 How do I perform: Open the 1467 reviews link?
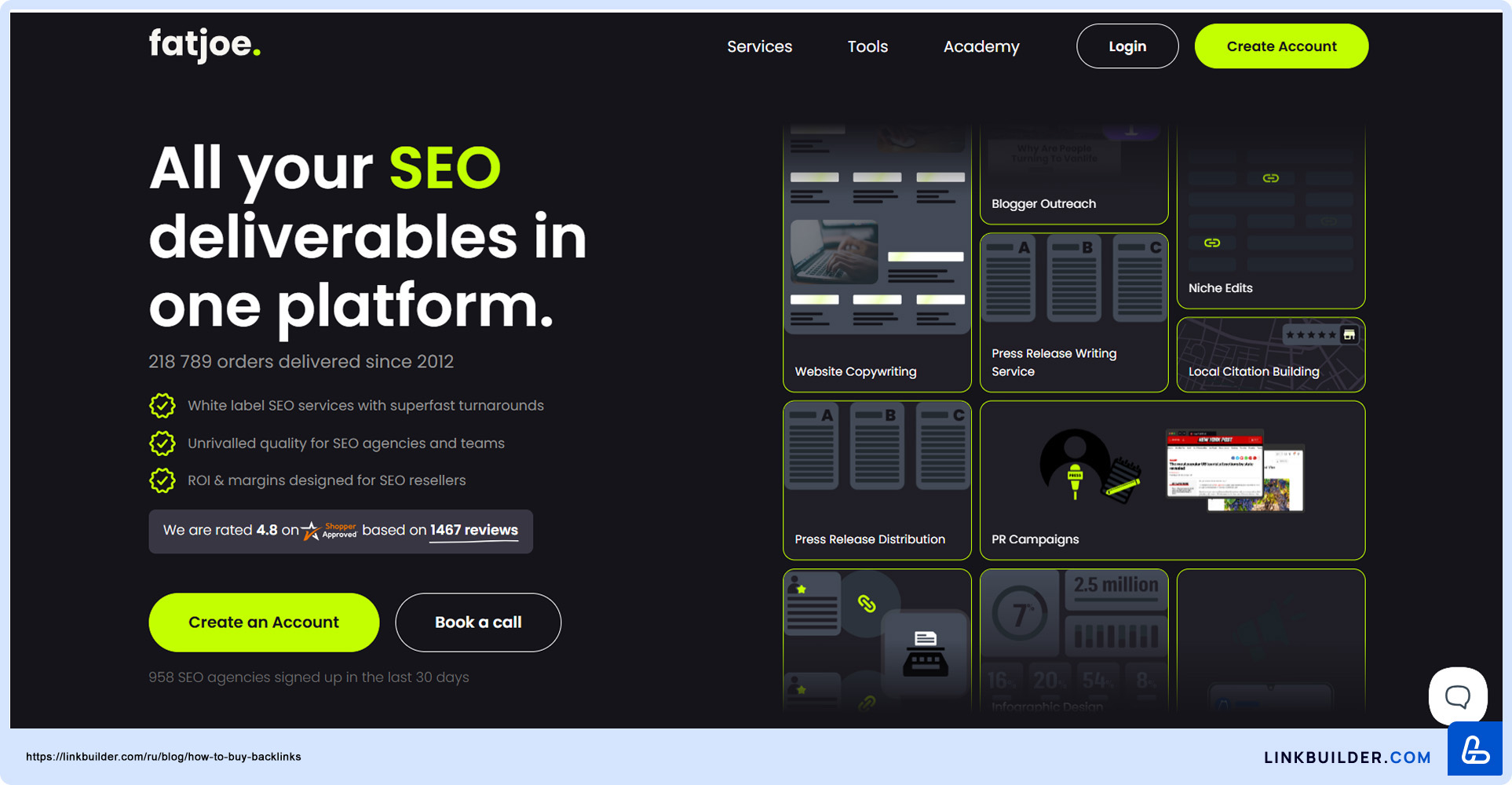[473, 530]
